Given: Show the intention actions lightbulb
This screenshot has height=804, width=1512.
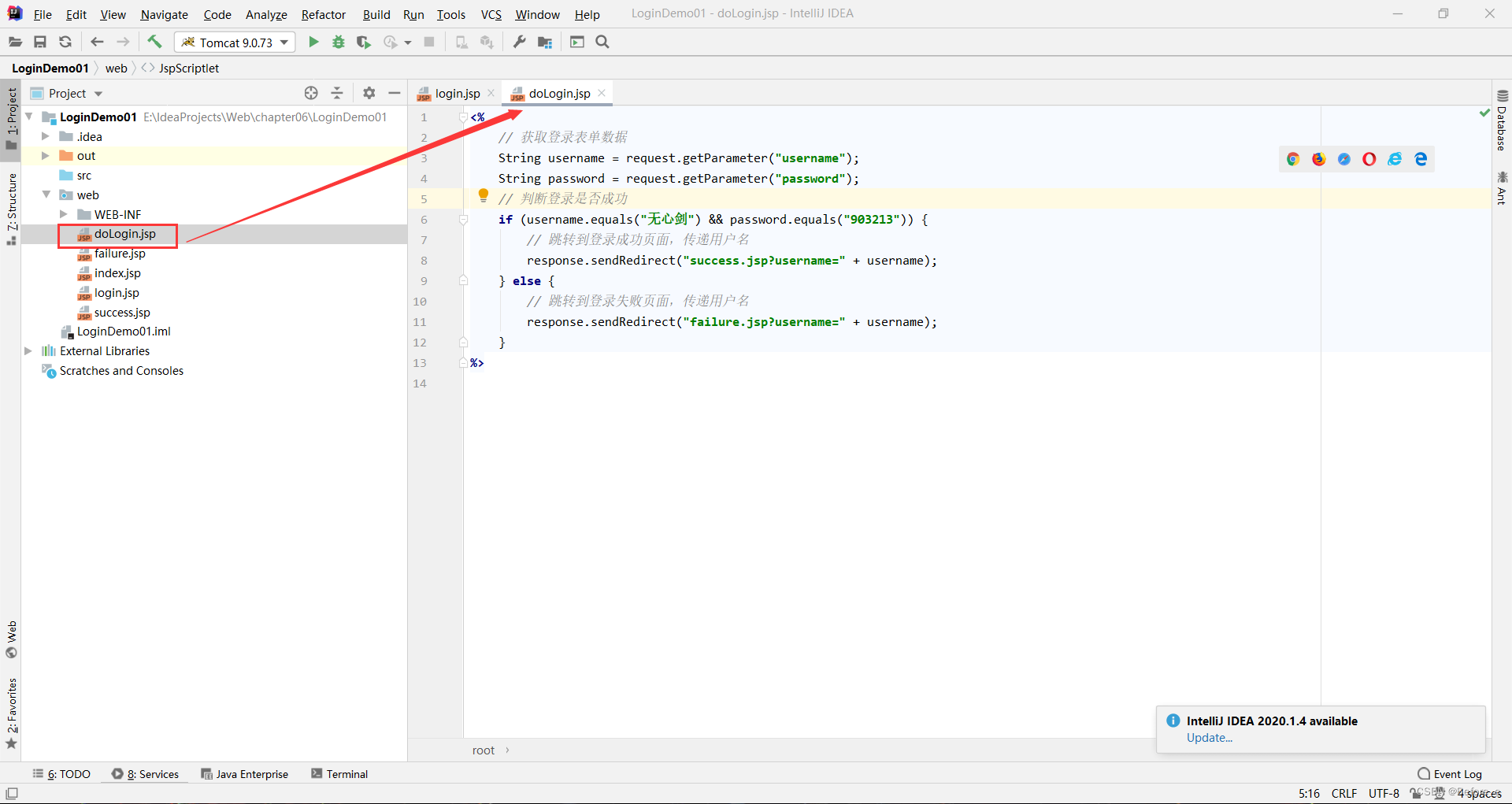Looking at the screenshot, I should click(483, 195).
